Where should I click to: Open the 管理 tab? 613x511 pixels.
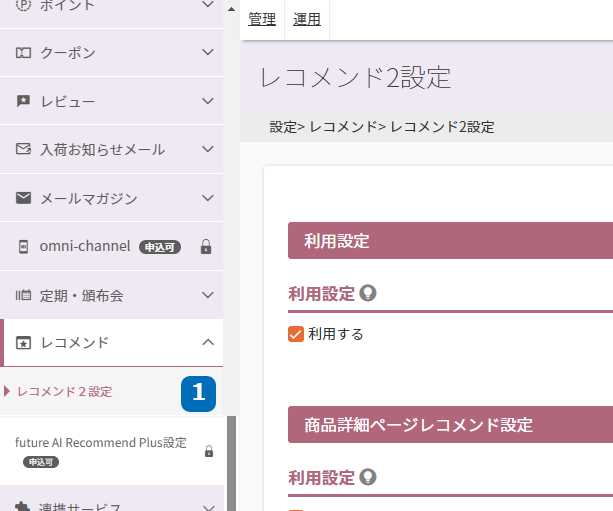click(x=262, y=19)
